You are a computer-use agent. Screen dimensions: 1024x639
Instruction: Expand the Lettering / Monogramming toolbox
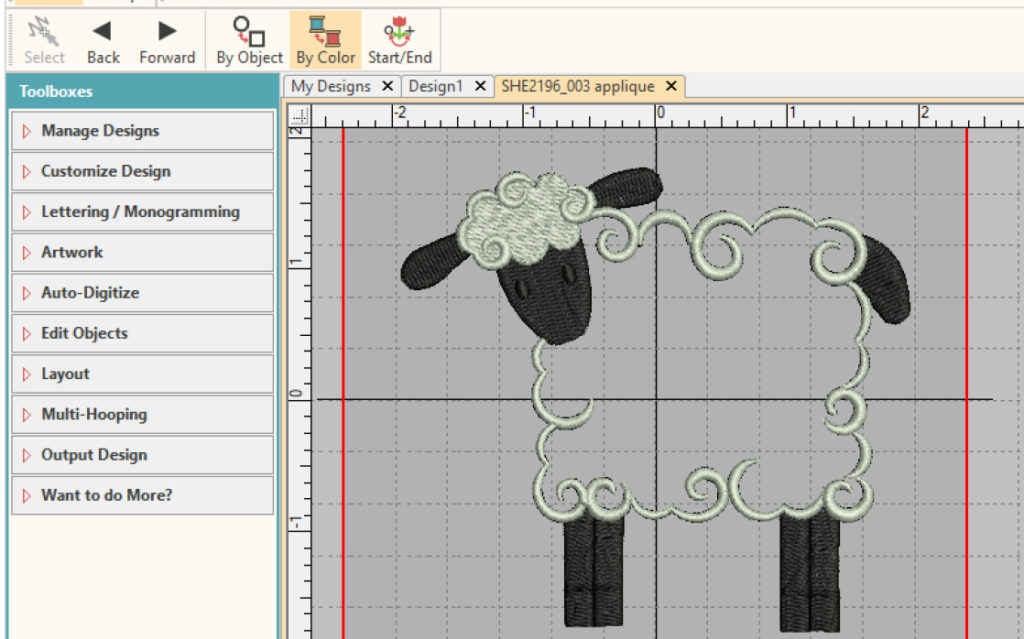[x=139, y=212]
